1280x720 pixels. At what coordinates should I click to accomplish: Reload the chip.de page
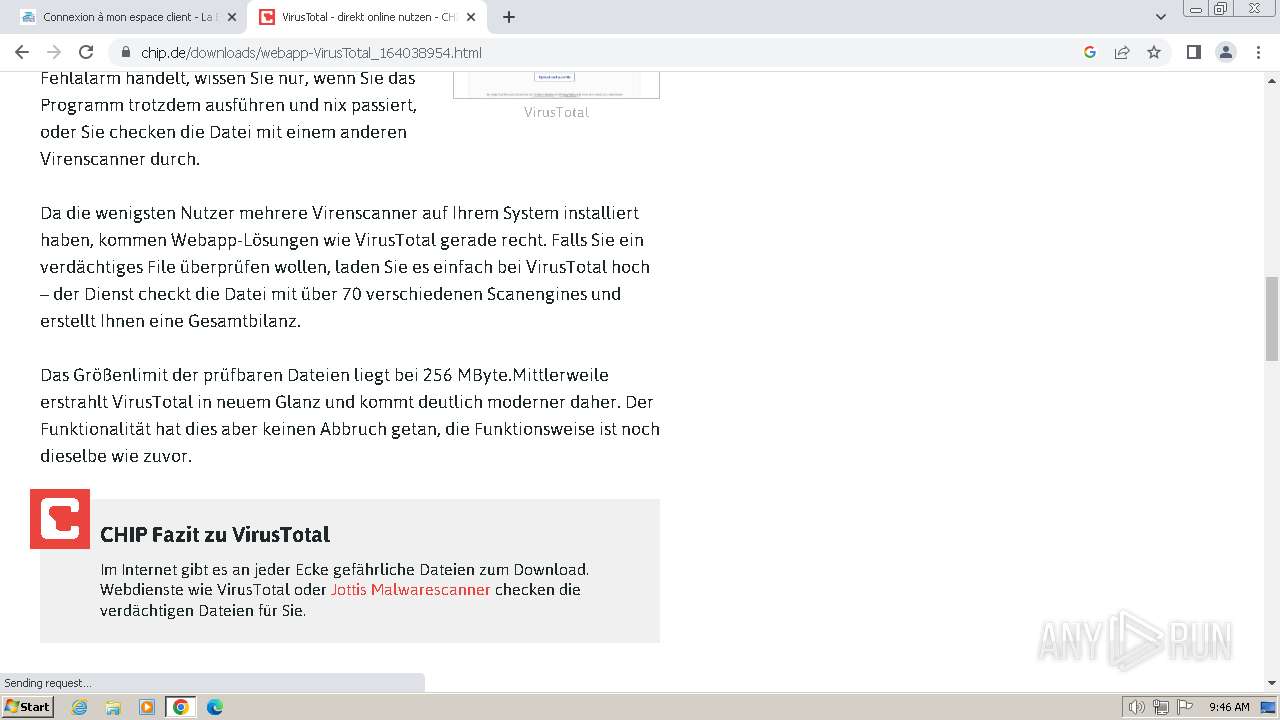[86, 52]
